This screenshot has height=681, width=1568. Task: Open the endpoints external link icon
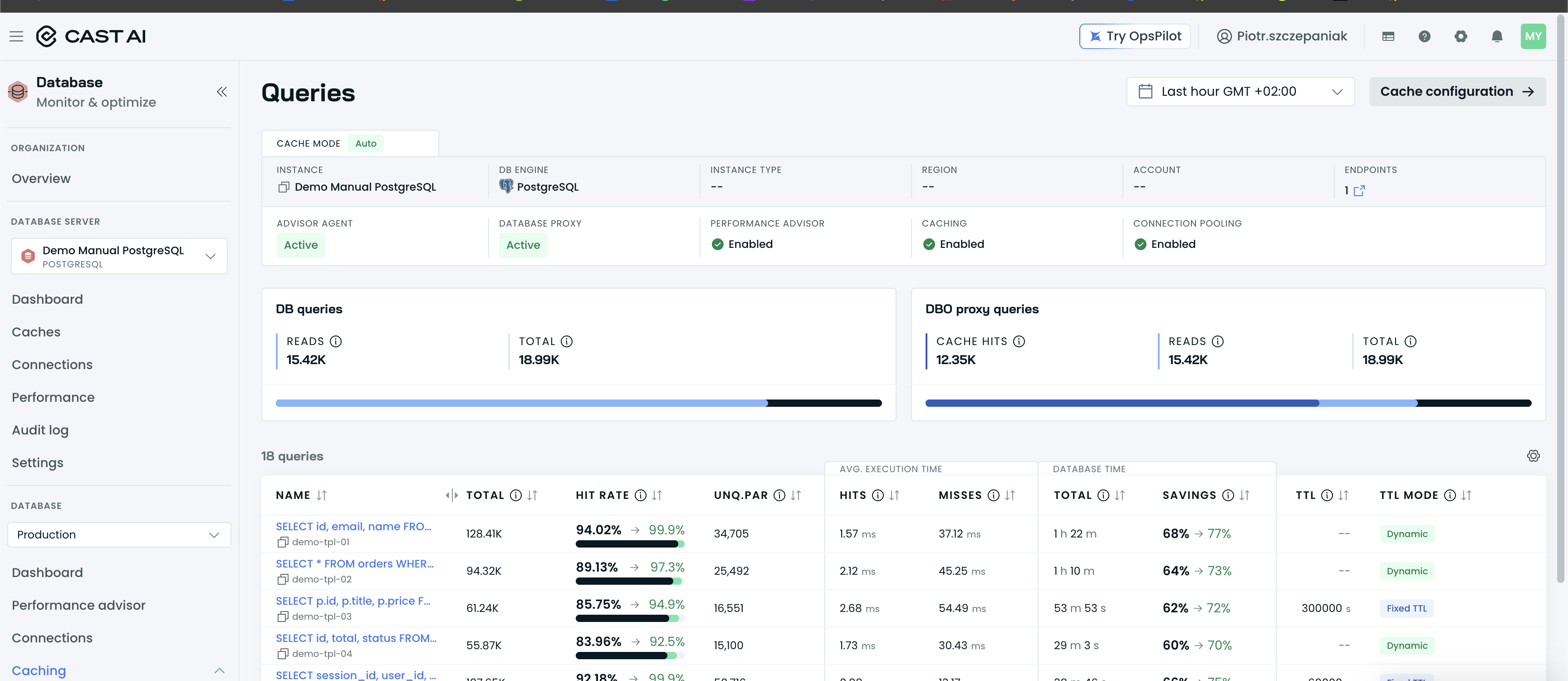tap(1358, 191)
